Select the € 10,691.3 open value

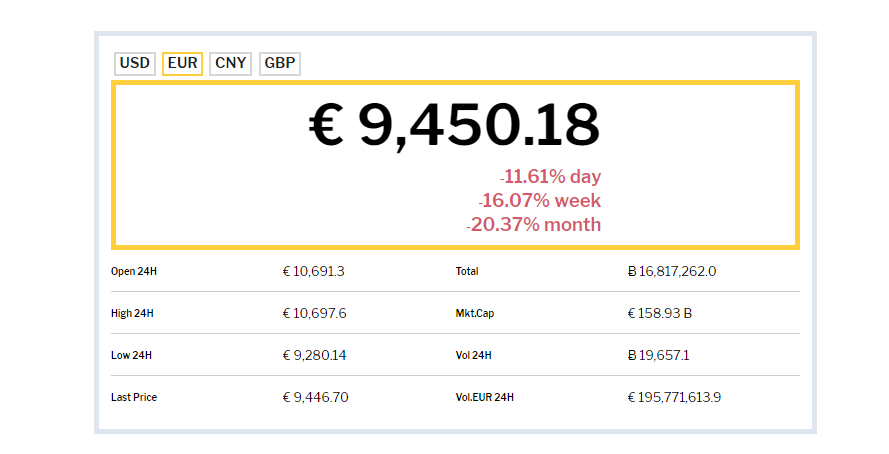pos(314,271)
